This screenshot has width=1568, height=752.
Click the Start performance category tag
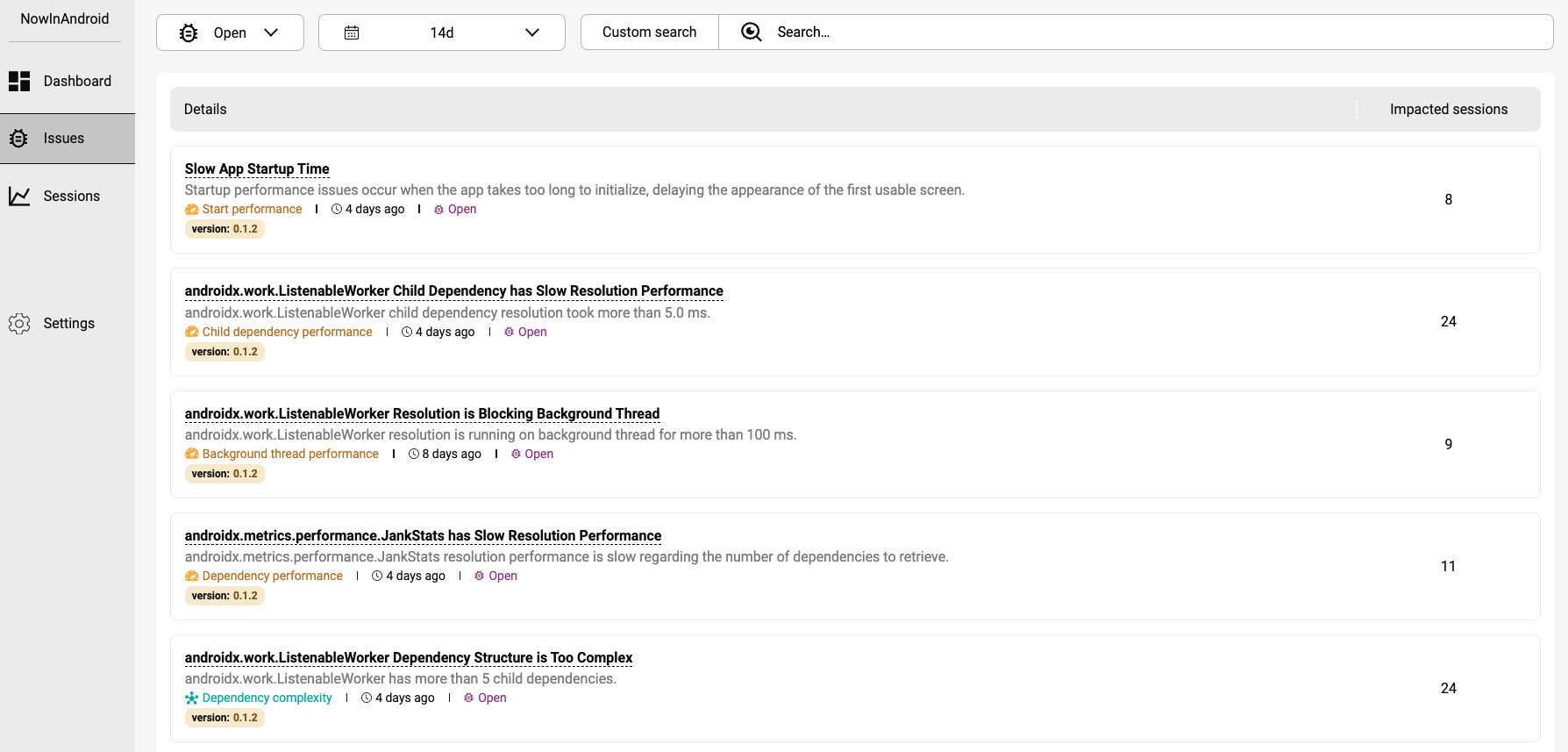252,210
